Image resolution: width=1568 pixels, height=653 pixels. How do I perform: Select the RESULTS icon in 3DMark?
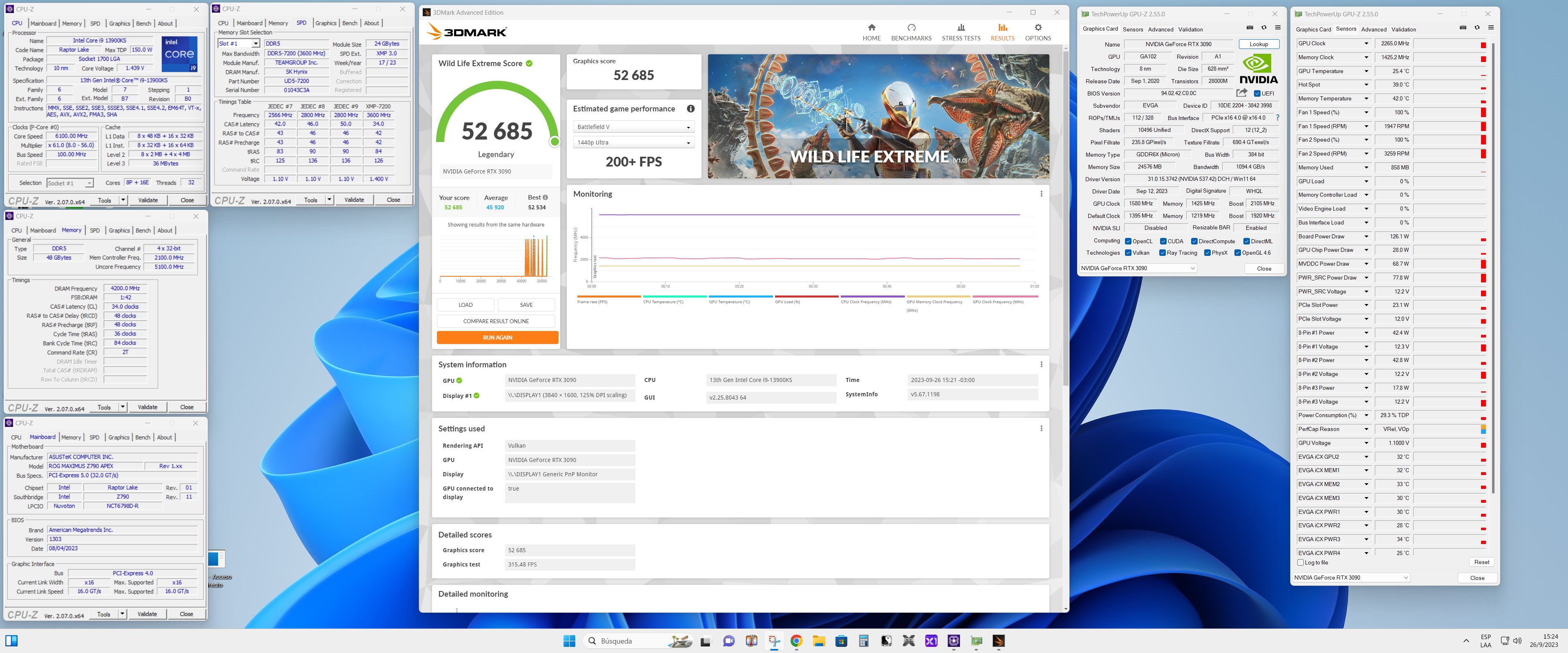(x=1002, y=27)
